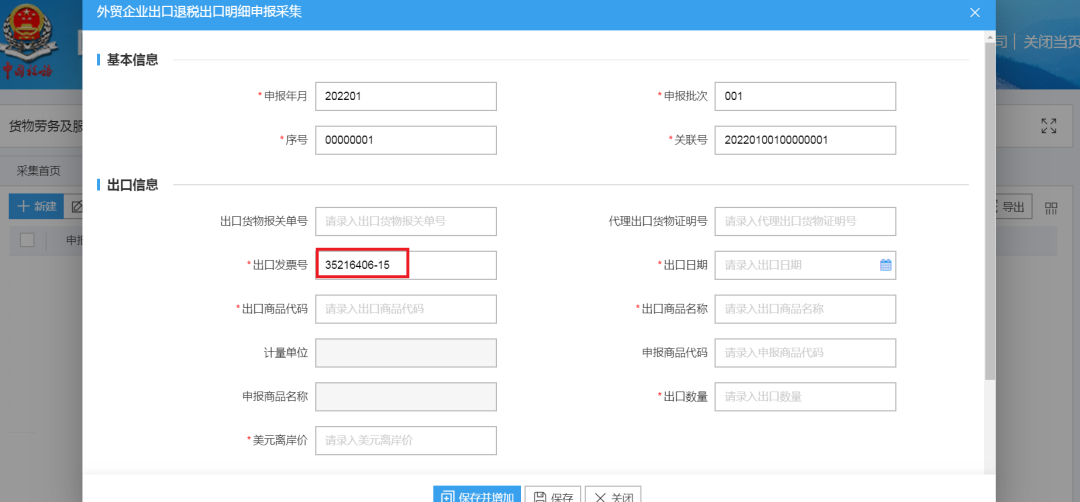
Task: Click the 关闭 button at dialog bottom
Action: pyautogui.click(x=613, y=494)
